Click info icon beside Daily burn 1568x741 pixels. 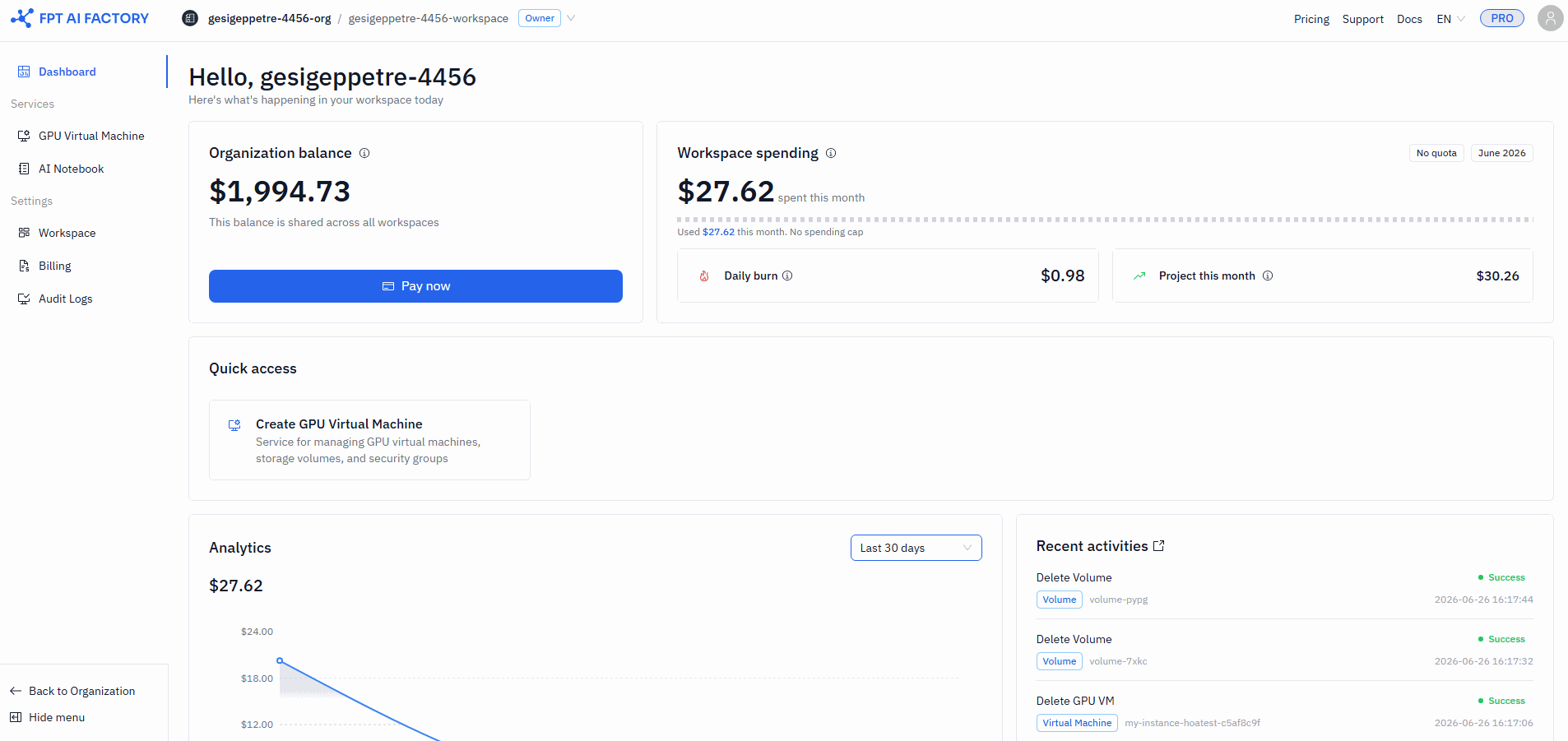[787, 276]
